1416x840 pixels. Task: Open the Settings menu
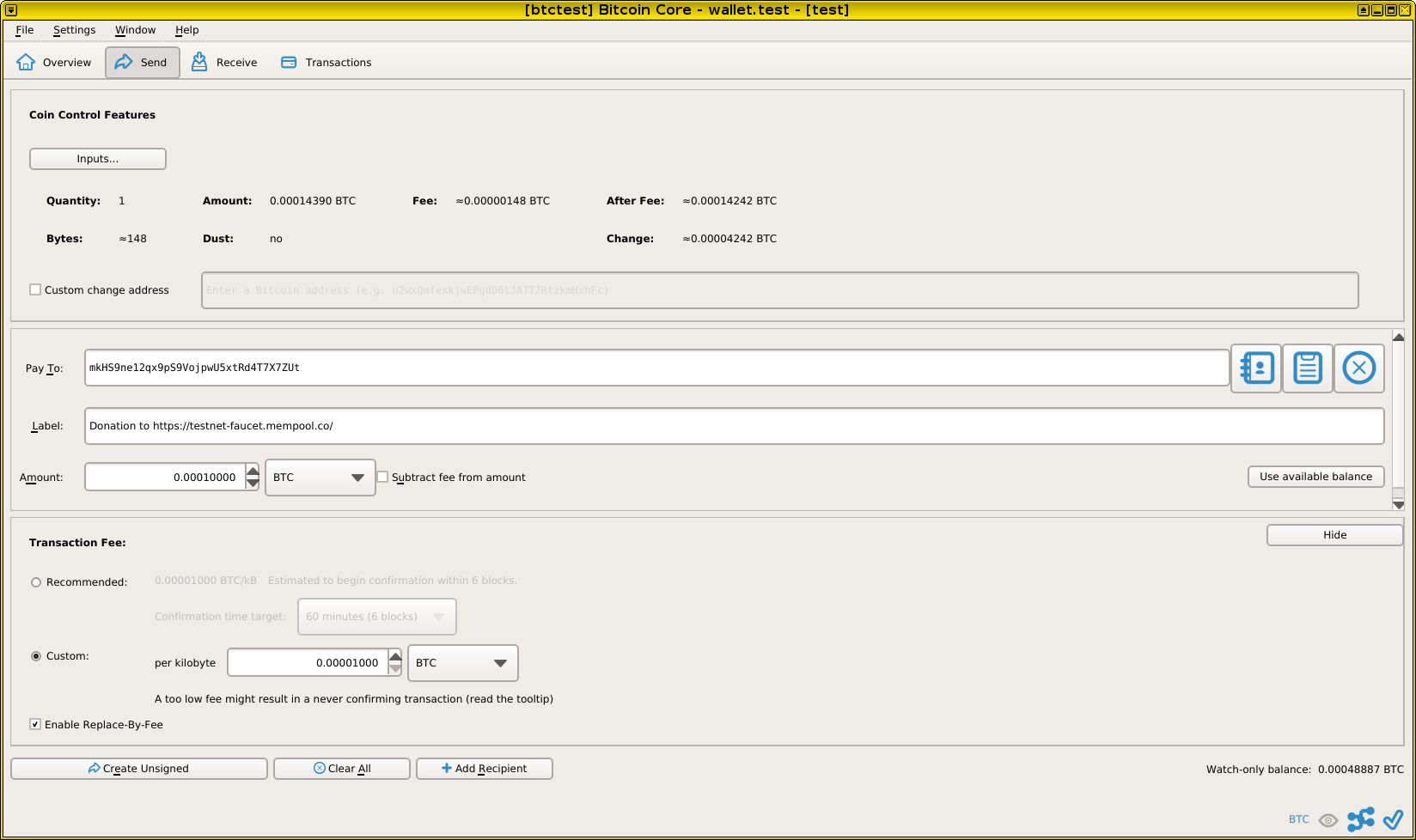75,30
